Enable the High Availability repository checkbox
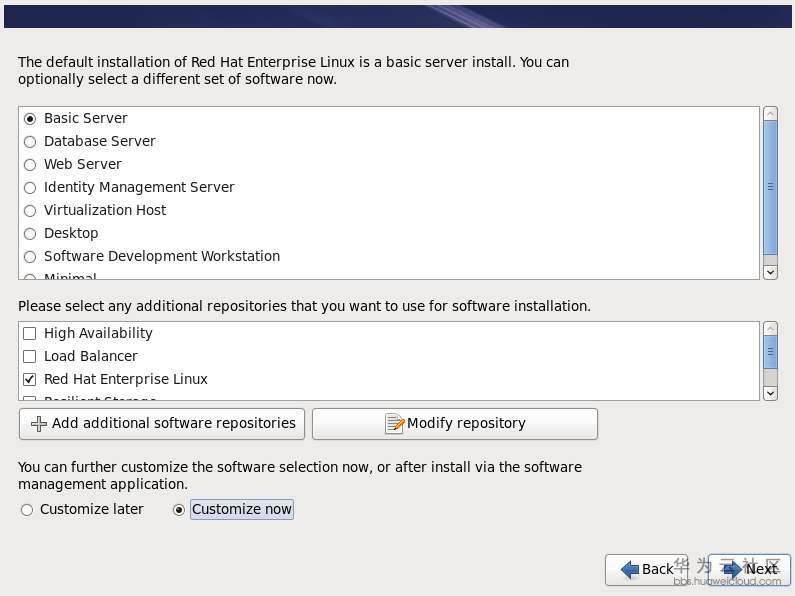 click(29, 333)
